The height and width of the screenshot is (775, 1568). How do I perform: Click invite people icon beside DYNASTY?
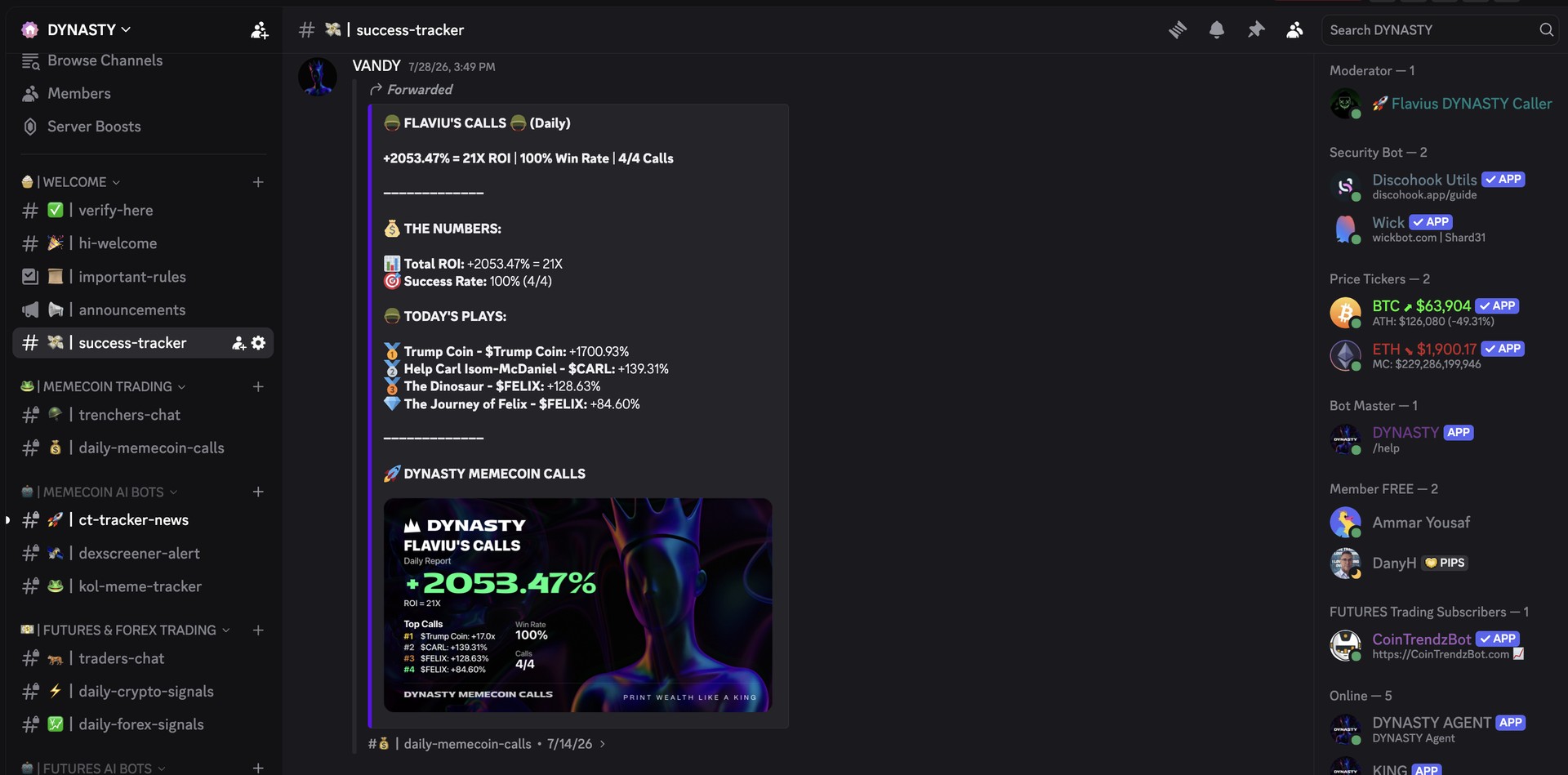[x=259, y=30]
